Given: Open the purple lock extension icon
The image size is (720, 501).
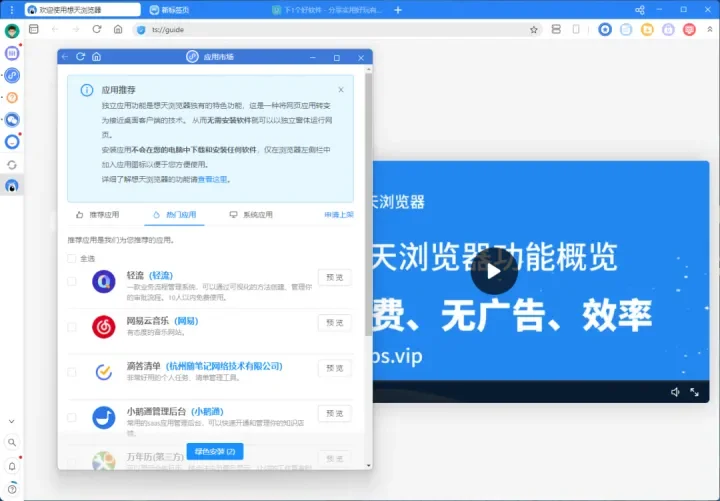Looking at the screenshot, I should click(668, 29).
